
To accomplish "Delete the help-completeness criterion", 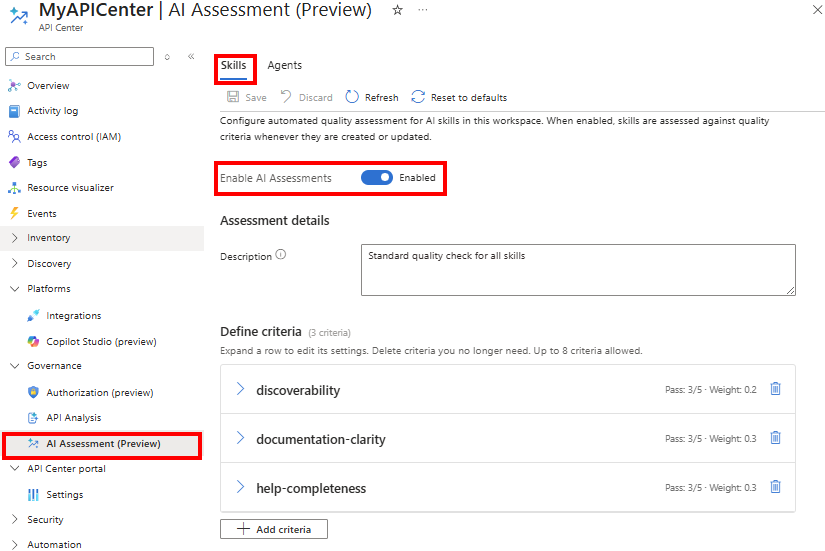I will [x=776, y=487].
